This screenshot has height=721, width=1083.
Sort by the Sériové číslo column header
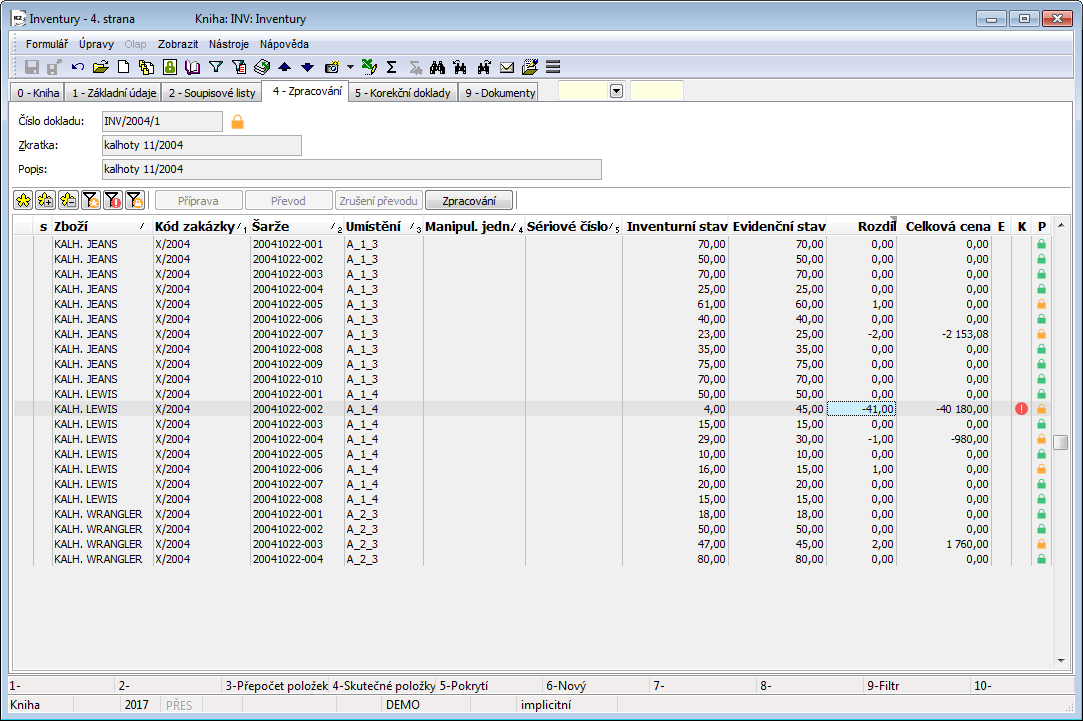[x=573, y=227]
